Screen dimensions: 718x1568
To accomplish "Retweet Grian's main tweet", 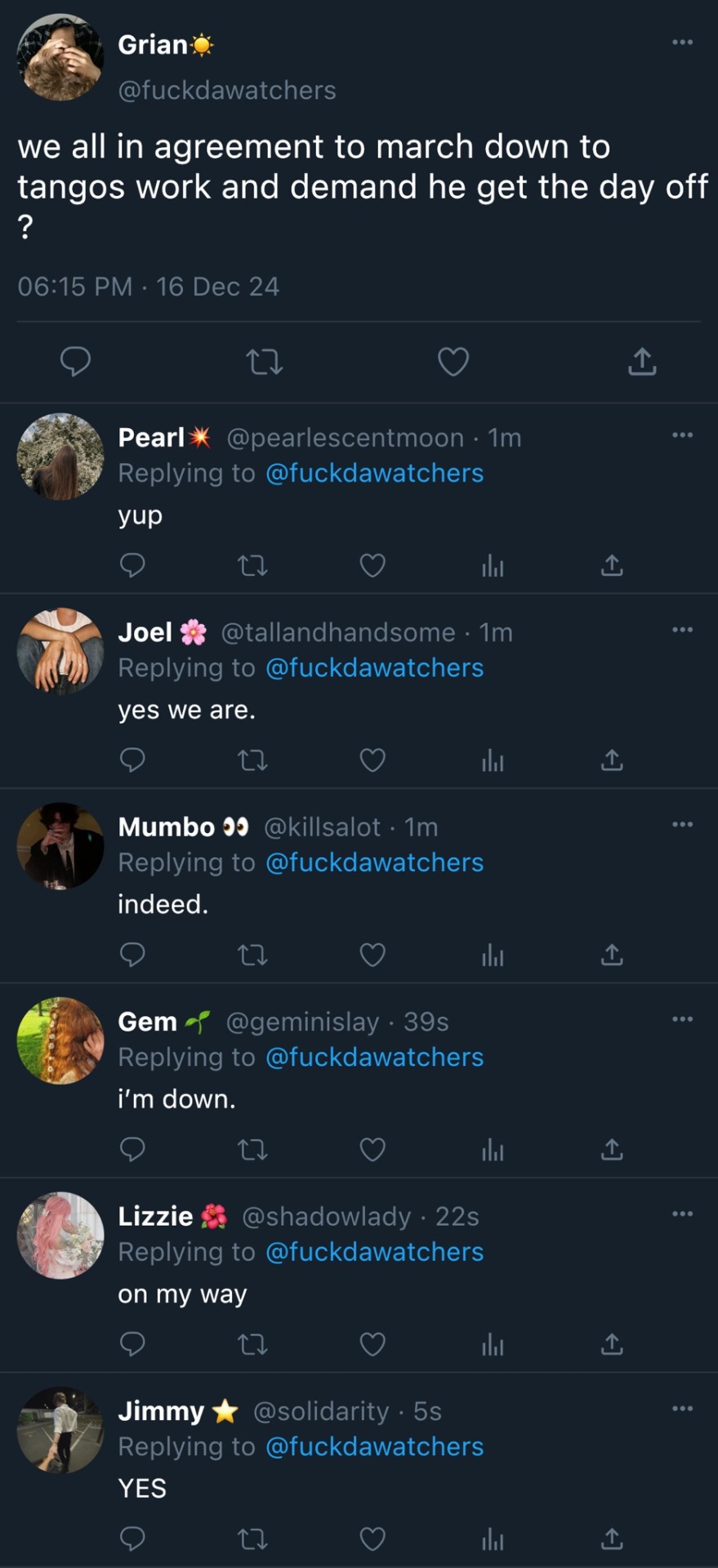I will pyautogui.click(x=265, y=361).
